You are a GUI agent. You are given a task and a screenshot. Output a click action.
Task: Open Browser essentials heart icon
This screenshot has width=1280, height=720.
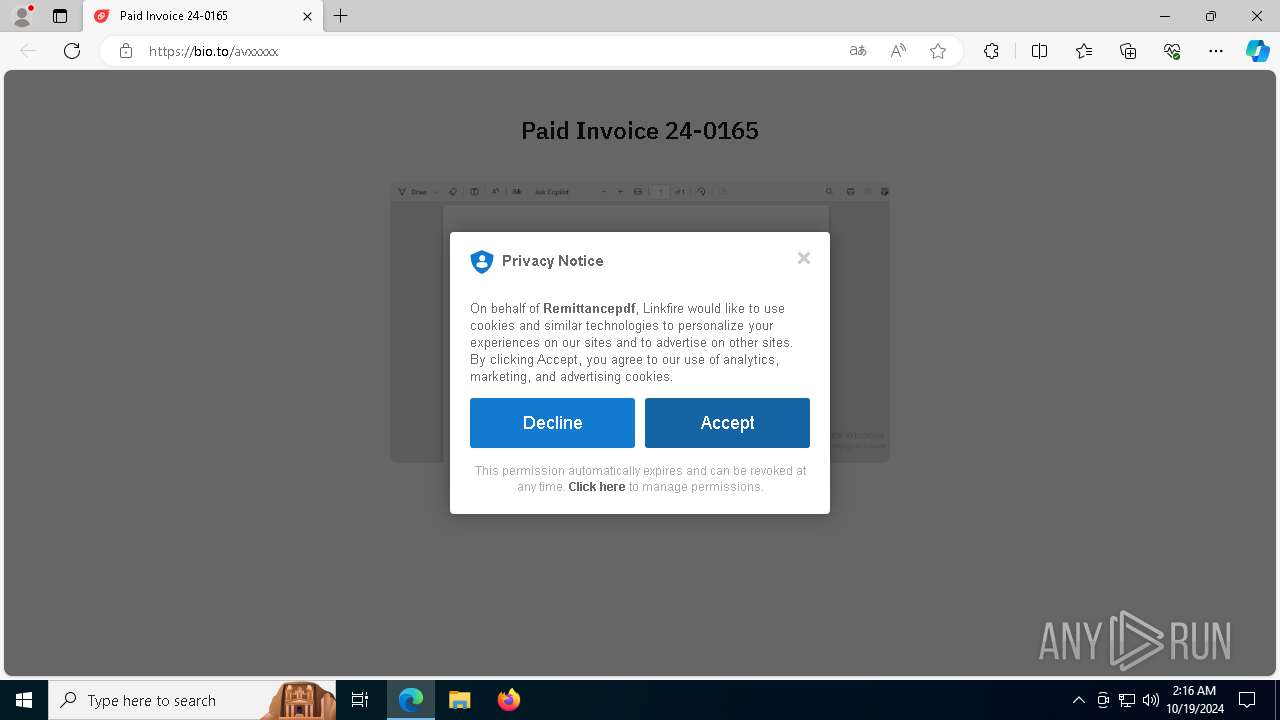(1172, 51)
